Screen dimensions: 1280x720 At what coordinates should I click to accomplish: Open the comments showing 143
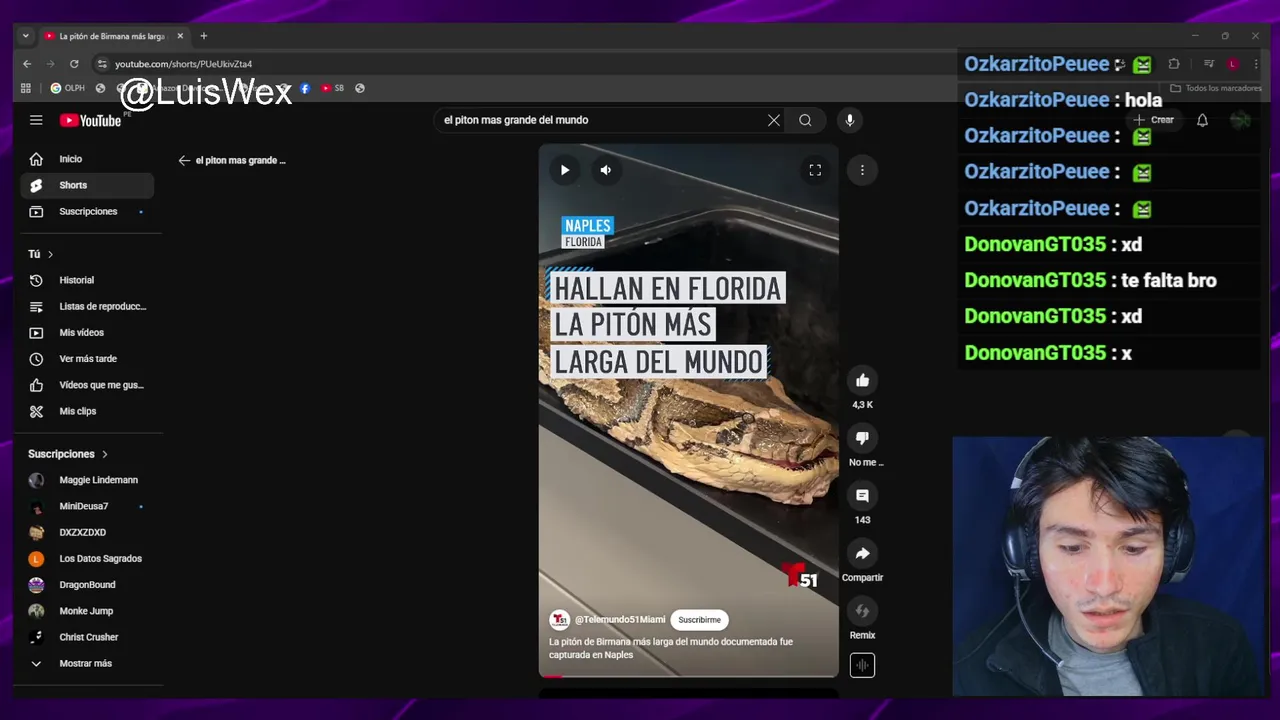862,496
